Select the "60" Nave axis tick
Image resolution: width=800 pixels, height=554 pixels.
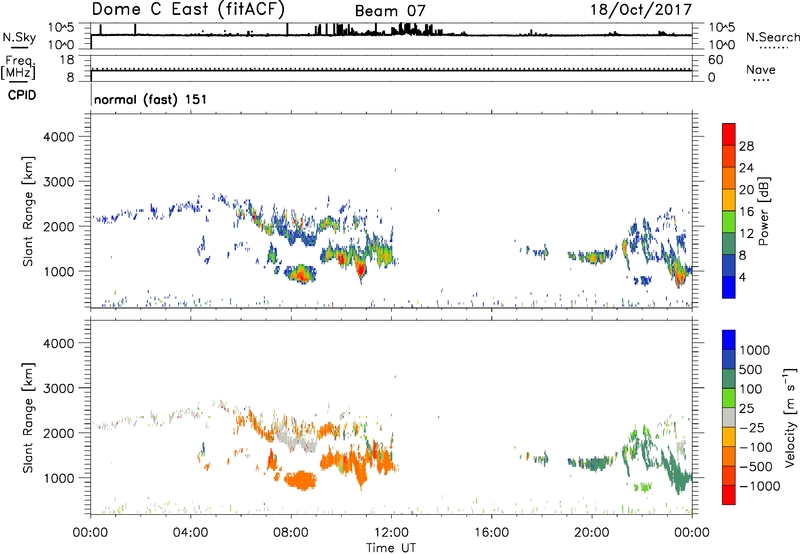point(715,60)
